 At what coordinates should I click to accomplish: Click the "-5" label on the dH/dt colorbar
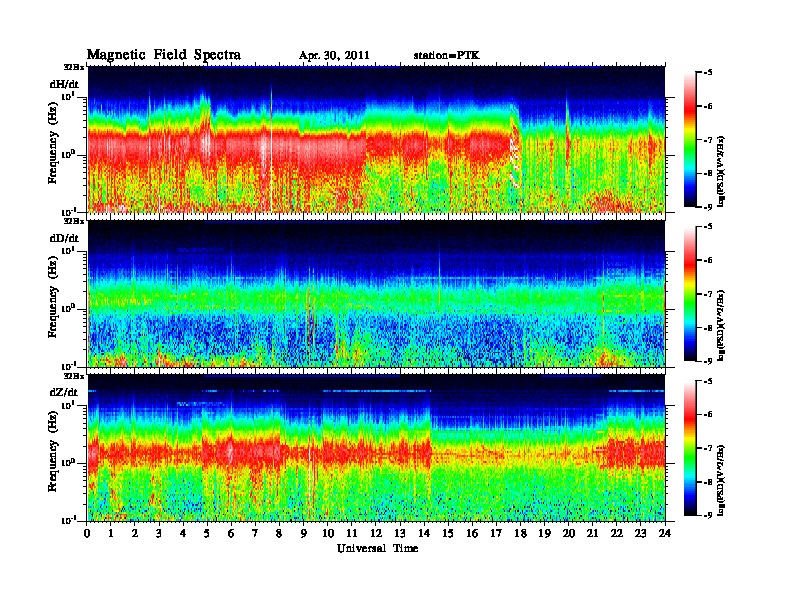708,73
